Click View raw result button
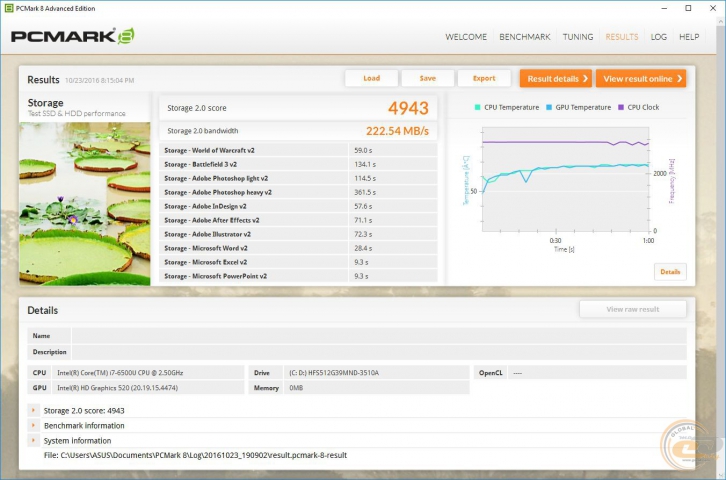The image size is (726, 480). tap(632, 309)
